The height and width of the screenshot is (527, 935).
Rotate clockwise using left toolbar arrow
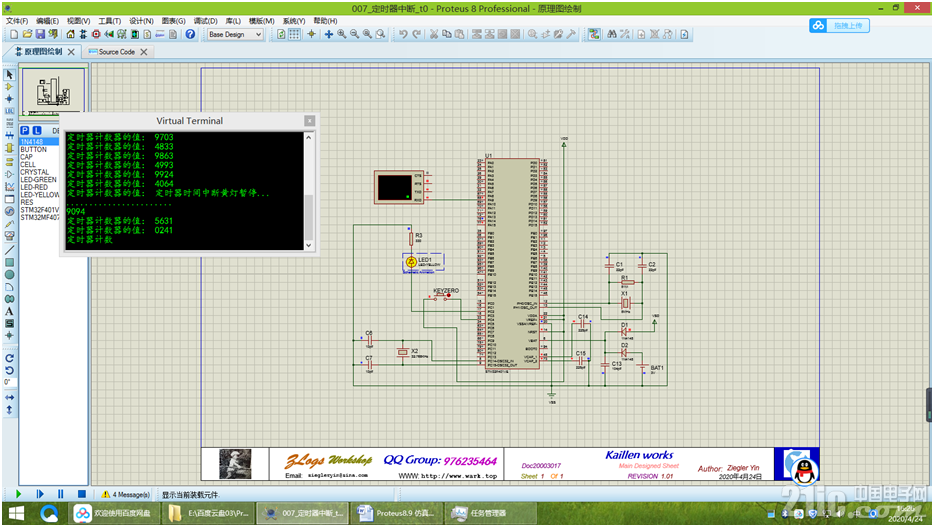[10, 358]
